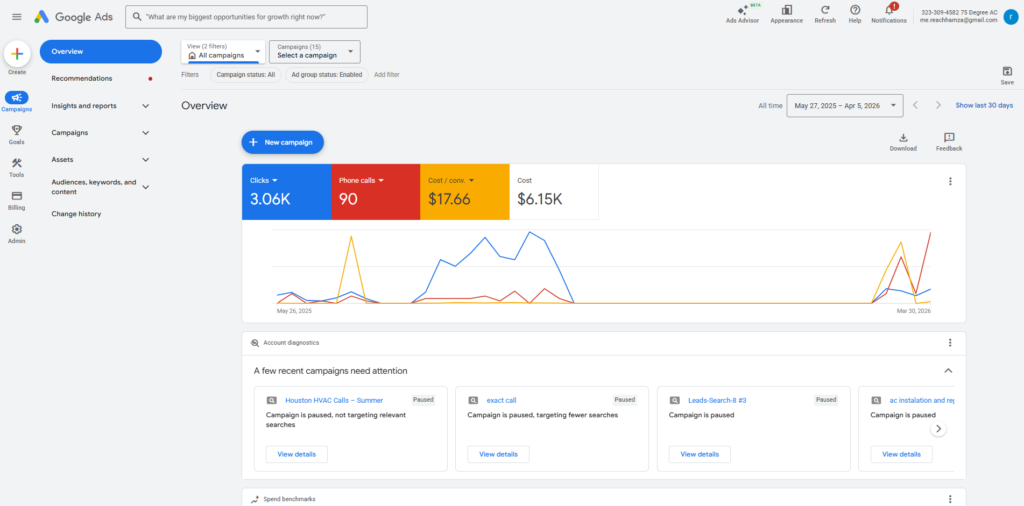
Task: Select the Cost metric tile
Action: click(x=554, y=192)
